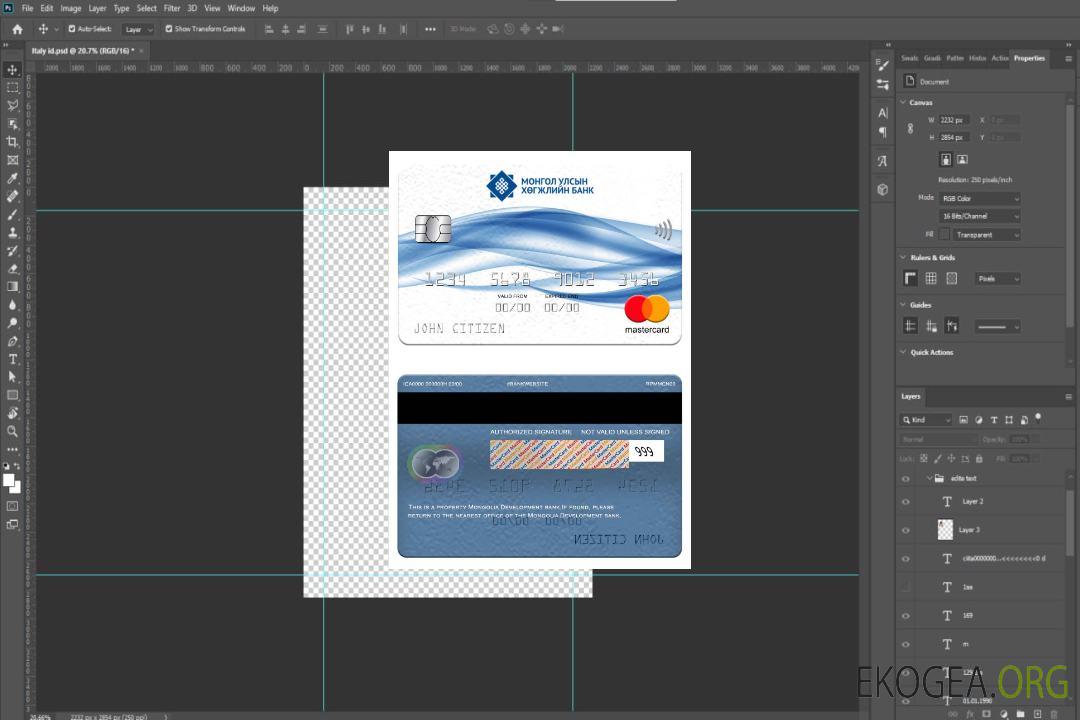This screenshot has width=1080, height=720.
Task: Toggle the Auto-Select checkbox
Action: click(72, 29)
